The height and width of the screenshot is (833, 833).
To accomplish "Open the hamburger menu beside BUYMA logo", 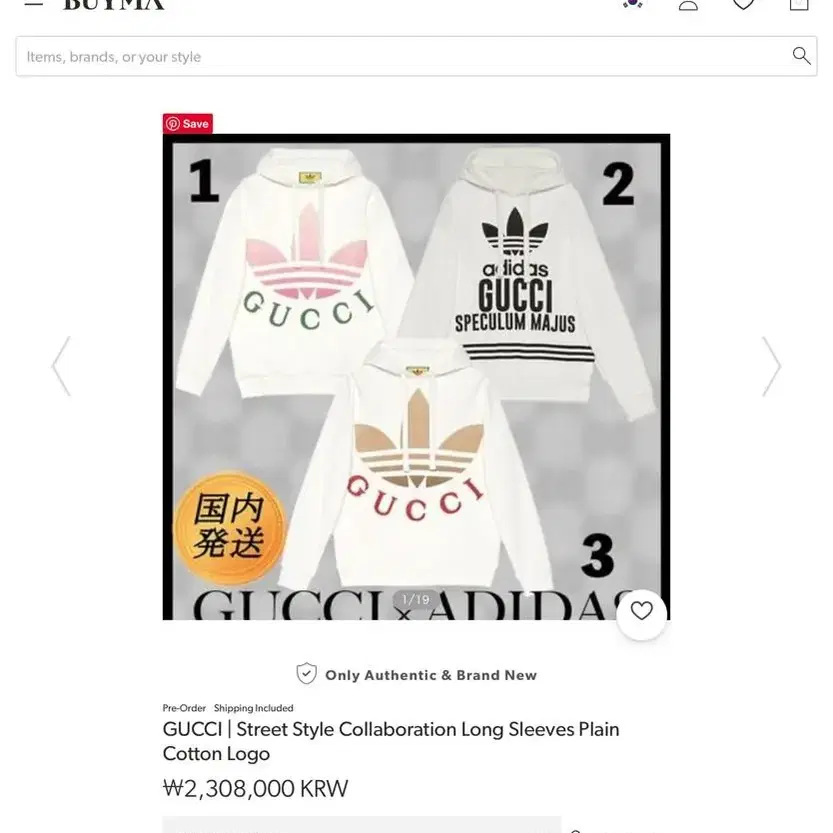I will coord(33,3).
